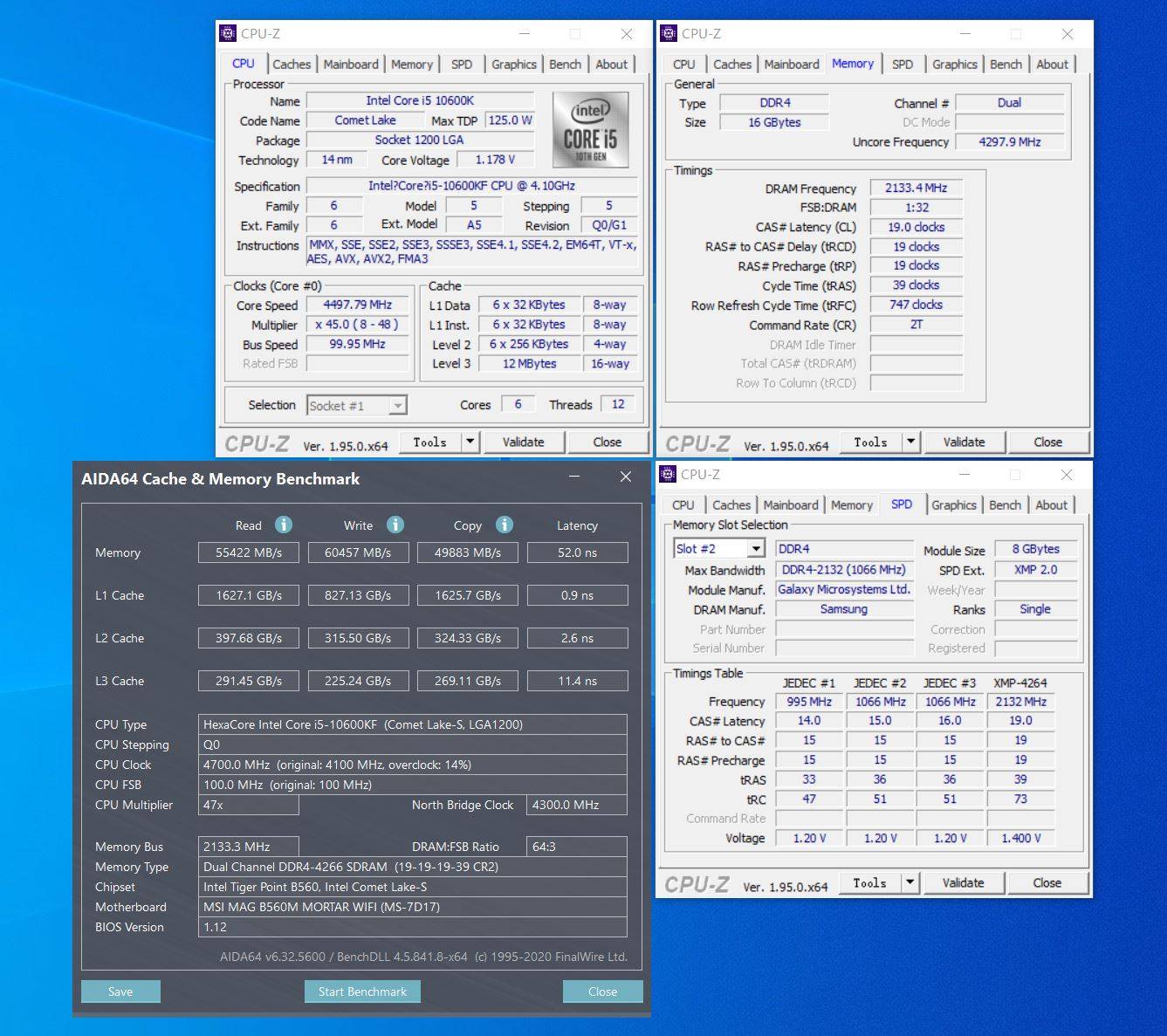Click CPU-Z app icon in SPD window title

tap(668, 474)
